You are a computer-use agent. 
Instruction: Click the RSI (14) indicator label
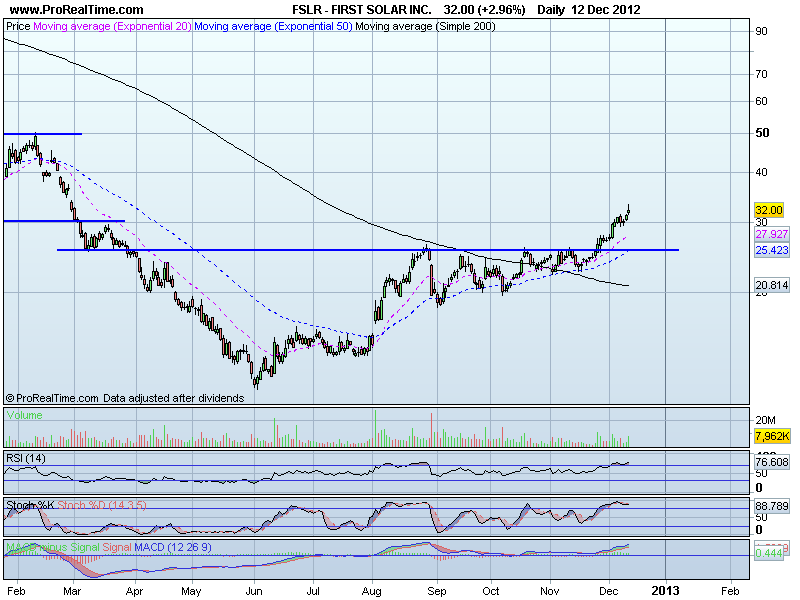(x=26, y=458)
